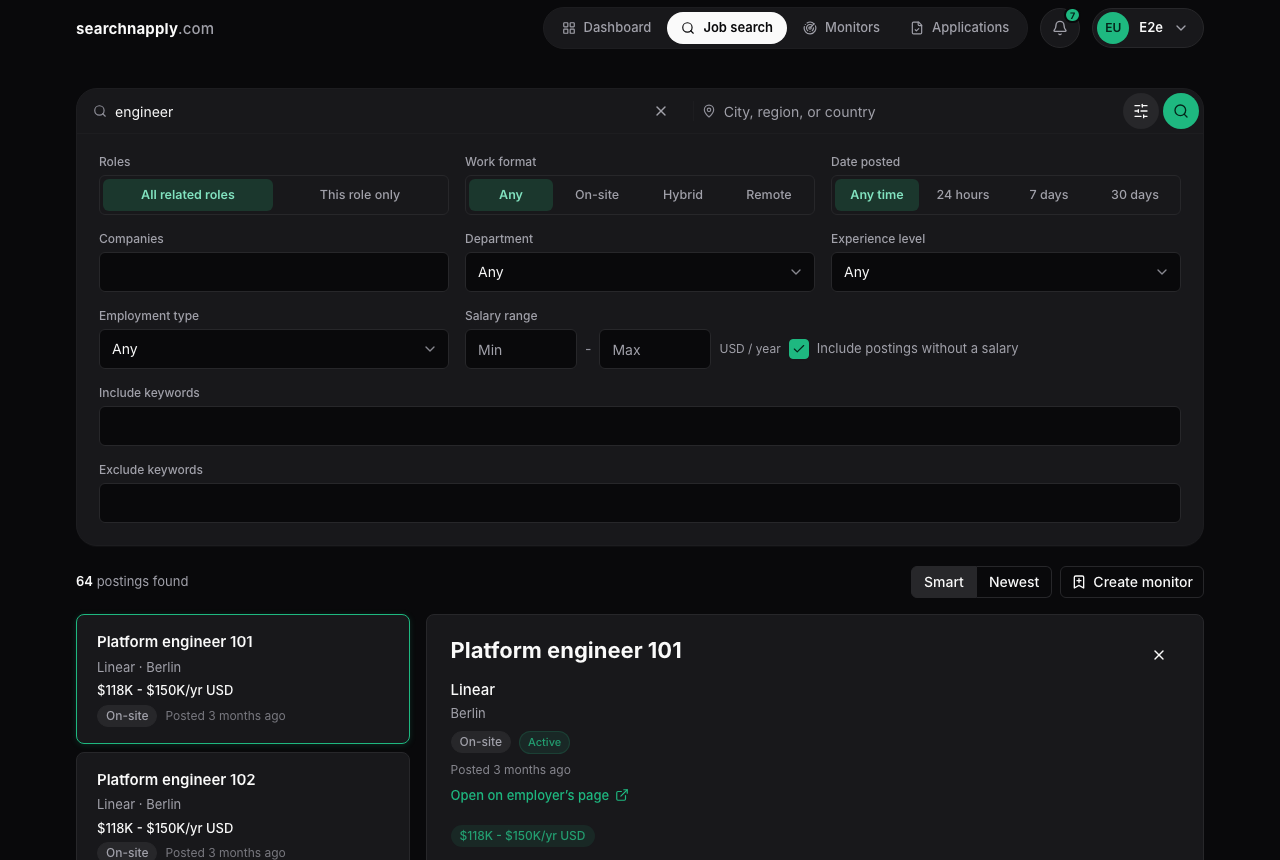
Task: Clear the engineer search text
Action: coord(661,111)
